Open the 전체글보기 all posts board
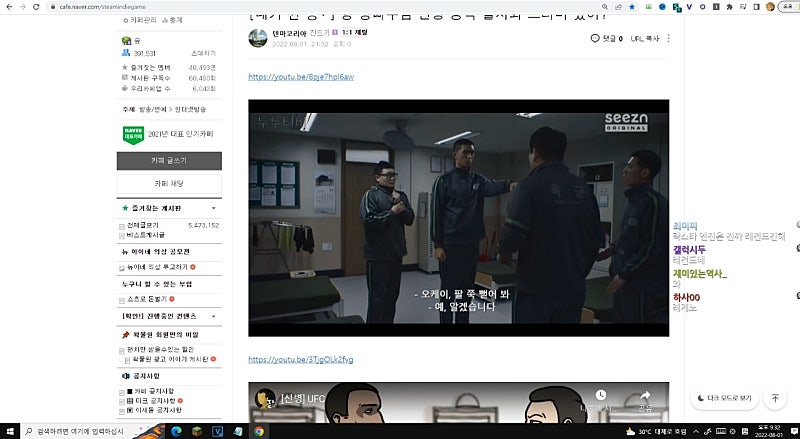Viewport: 800px width, 439px height. tap(142, 225)
